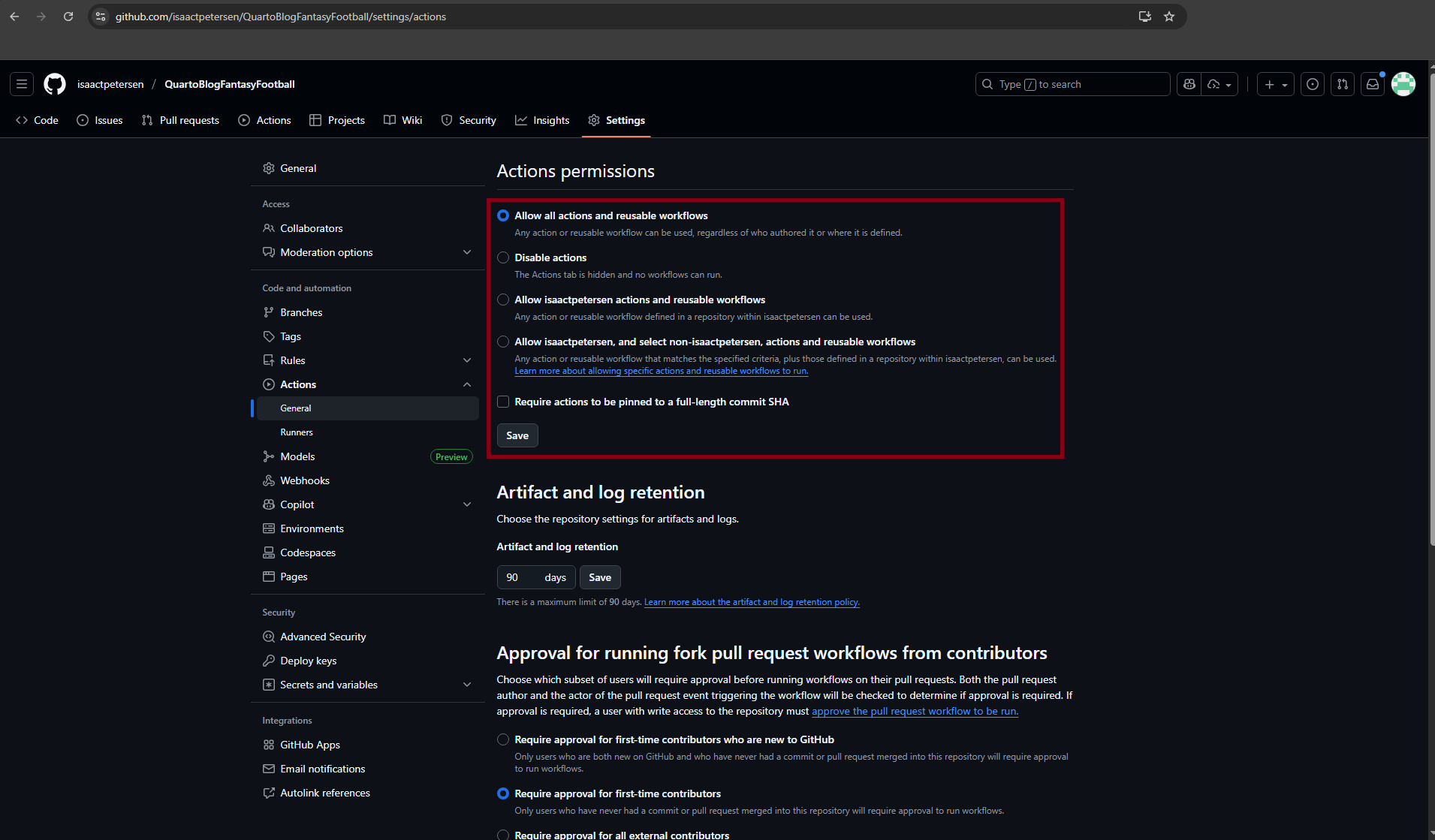Reload the page using browser refresh
Viewport: 1435px width, 840px height.
pyautogui.click(x=68, y=17)
